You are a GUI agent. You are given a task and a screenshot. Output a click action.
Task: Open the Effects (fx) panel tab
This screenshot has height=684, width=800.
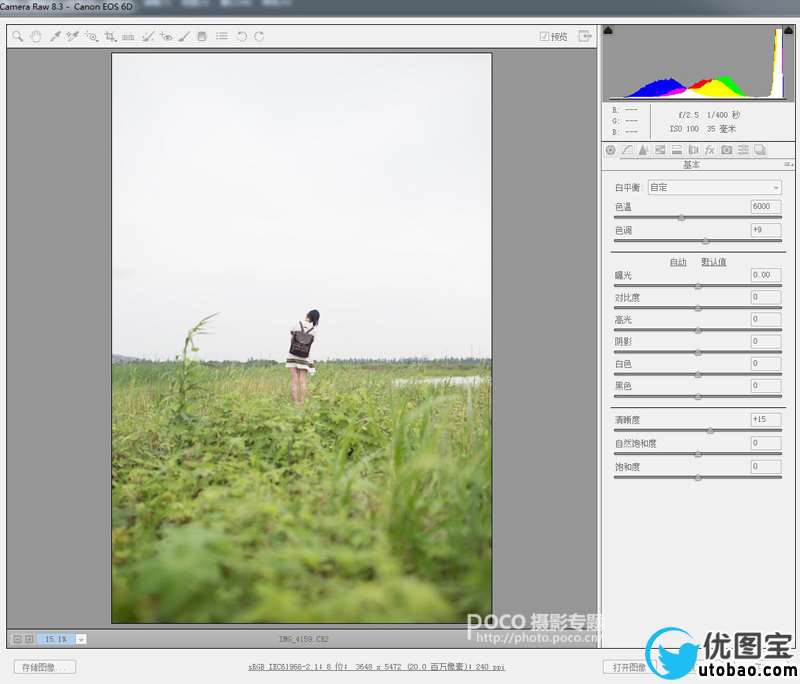pos(710,150)
